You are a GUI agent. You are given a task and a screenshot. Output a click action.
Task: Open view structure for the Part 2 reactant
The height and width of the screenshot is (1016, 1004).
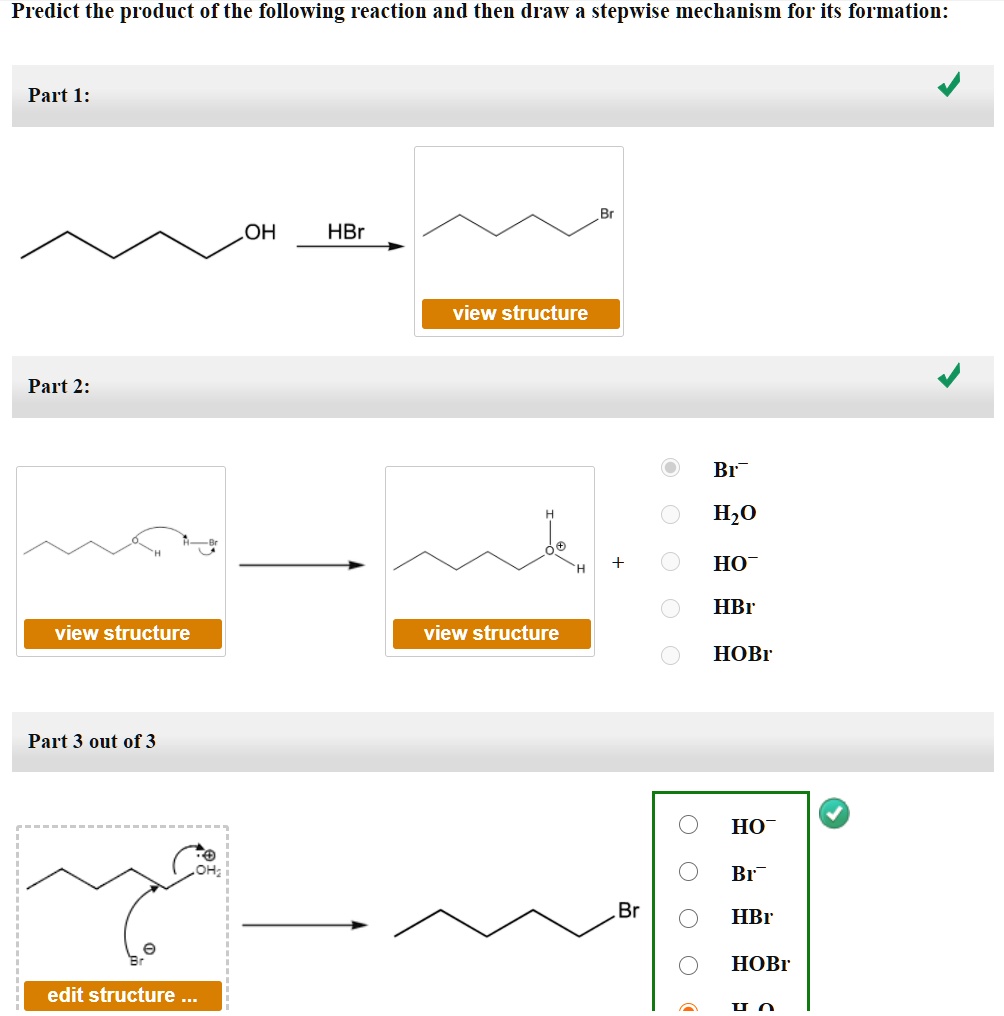pos(121,633)
